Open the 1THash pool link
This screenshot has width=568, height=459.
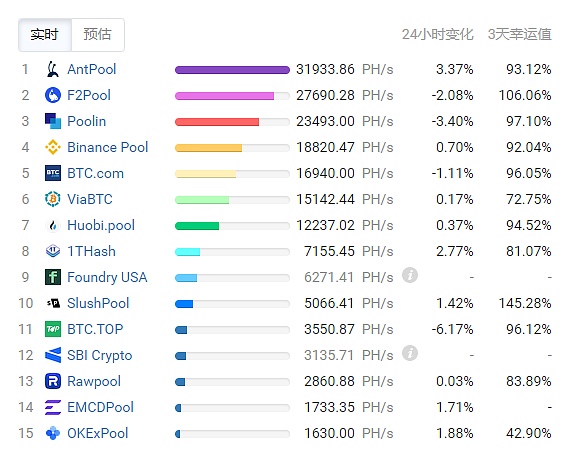click(x=92, y=251)
